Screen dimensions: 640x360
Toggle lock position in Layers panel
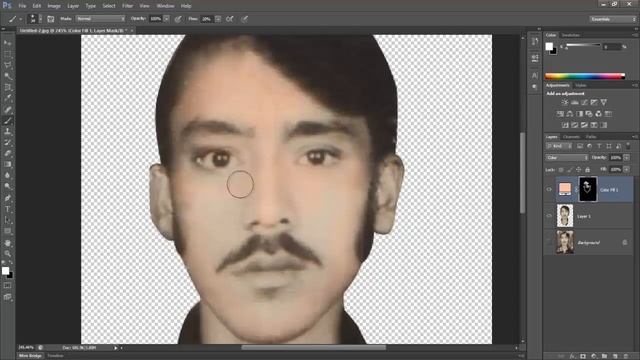pyautogui.click(x=578, y=169)
